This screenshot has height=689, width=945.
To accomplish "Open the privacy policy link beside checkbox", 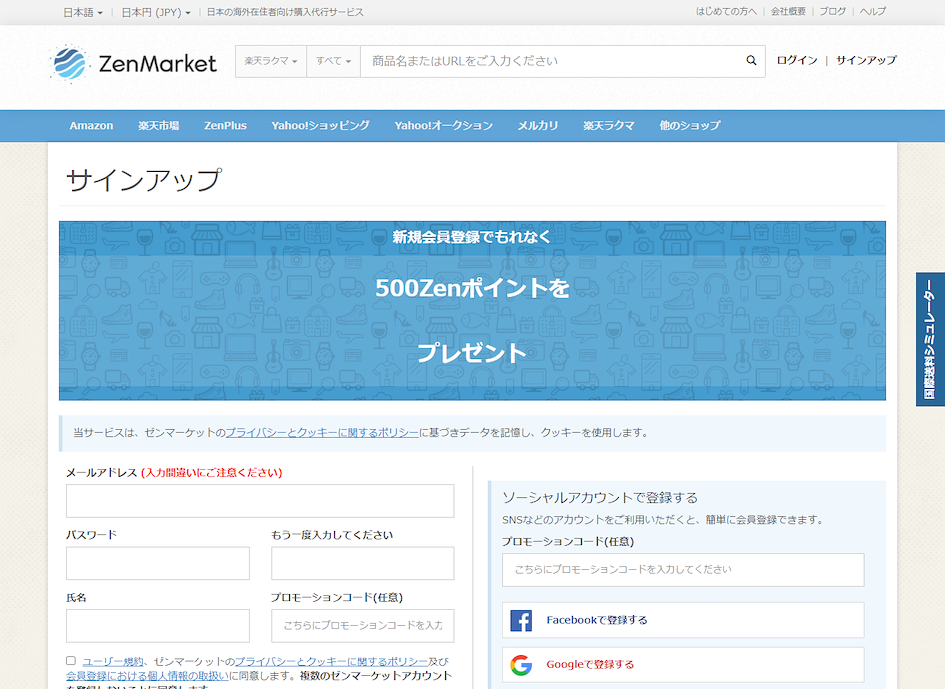I will click(331, 662).
